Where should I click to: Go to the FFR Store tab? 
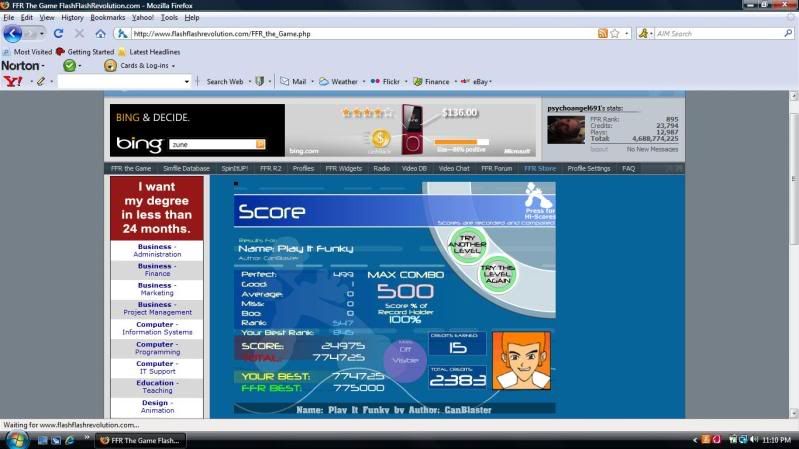pos(540,169)
